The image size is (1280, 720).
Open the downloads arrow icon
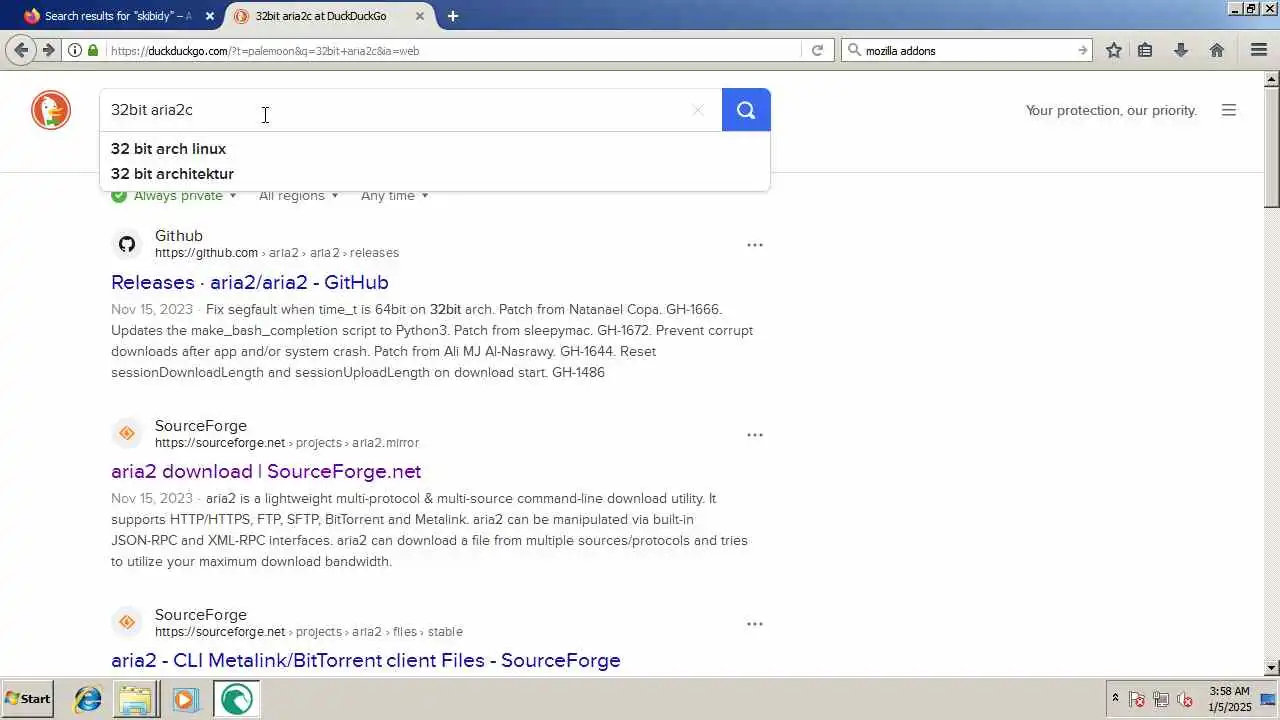click(x=1181, y=50)
